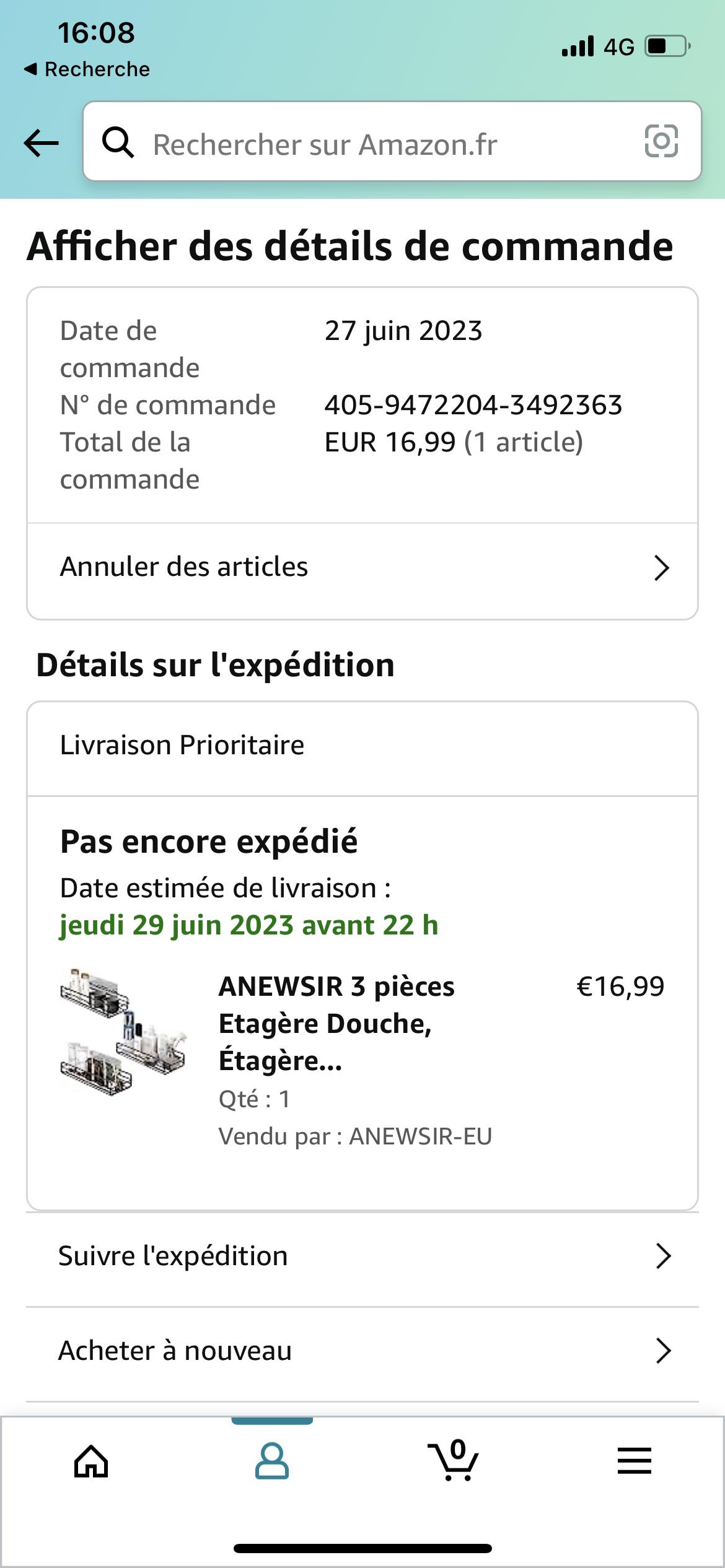Return to Recherche app via status bar
Viewport: 725px width, 1568px height.
[87, 69]
